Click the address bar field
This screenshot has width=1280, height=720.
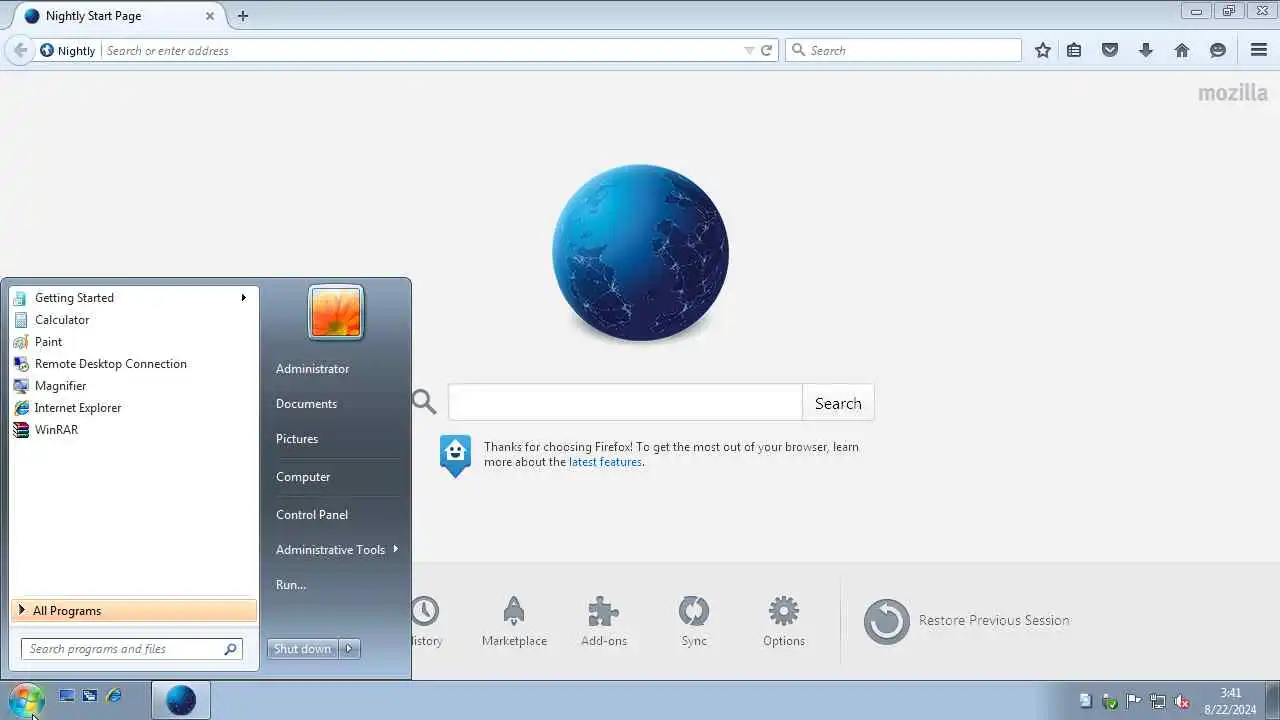(x=422, y=50)
